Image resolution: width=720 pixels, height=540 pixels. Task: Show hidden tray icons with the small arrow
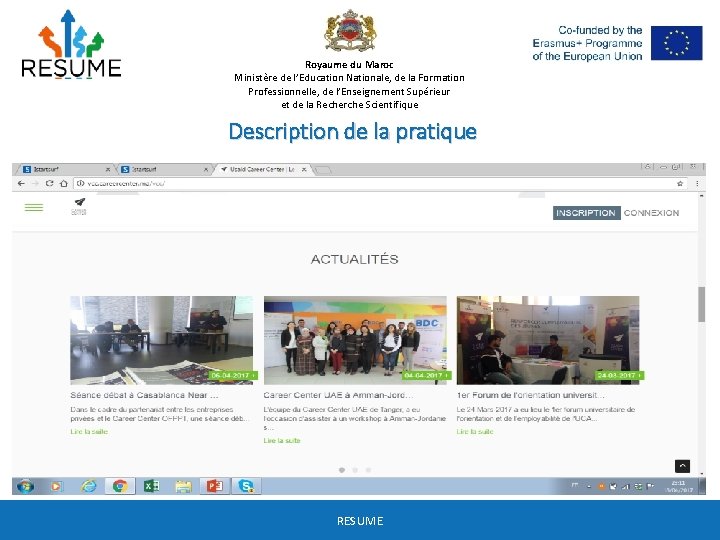[x=589, y=486]
